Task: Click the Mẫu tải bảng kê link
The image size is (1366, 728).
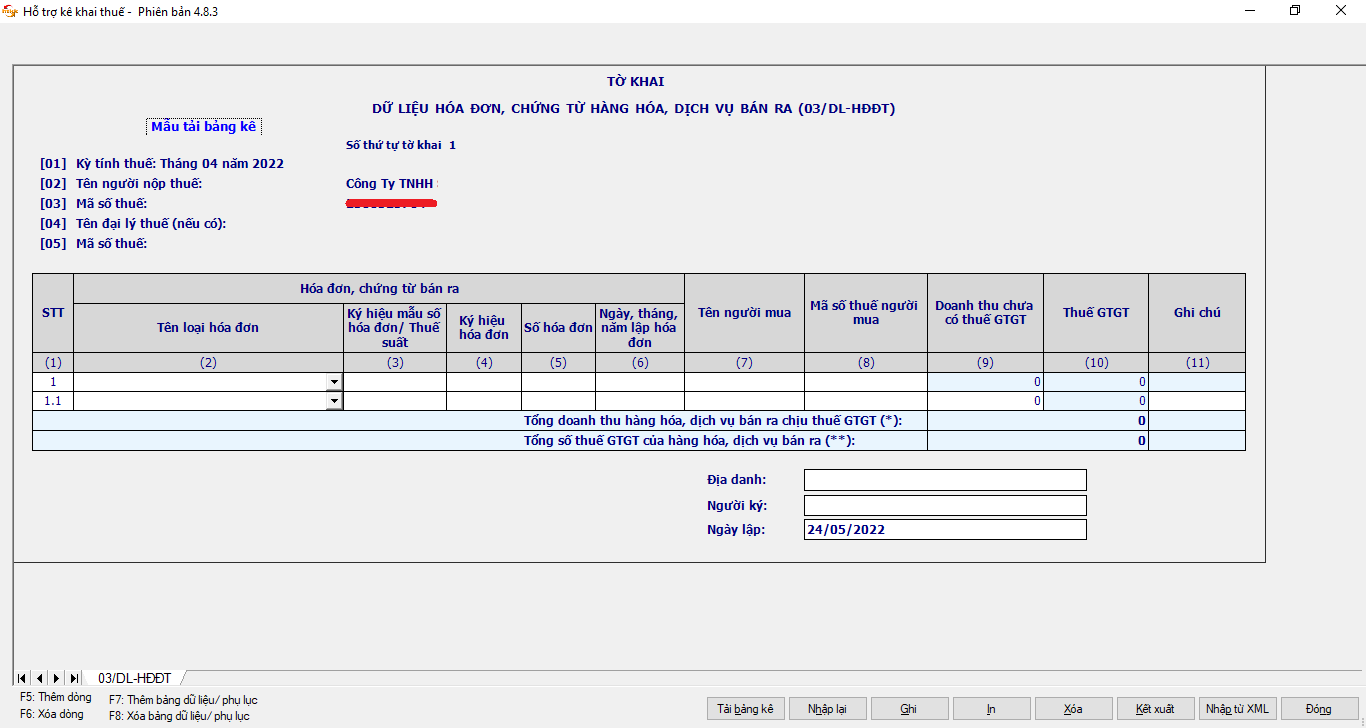Action: click(x=203, y=126)
